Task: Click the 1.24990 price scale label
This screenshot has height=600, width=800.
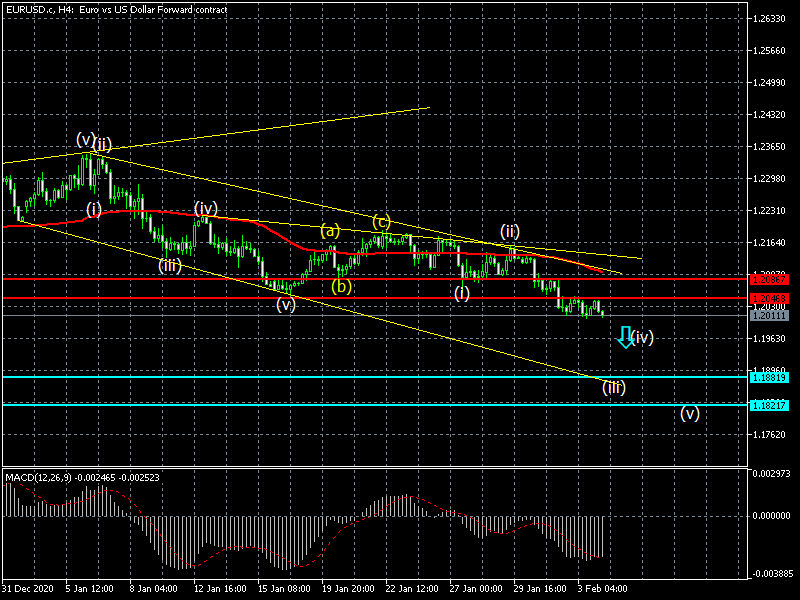Action: coord(769,83)
